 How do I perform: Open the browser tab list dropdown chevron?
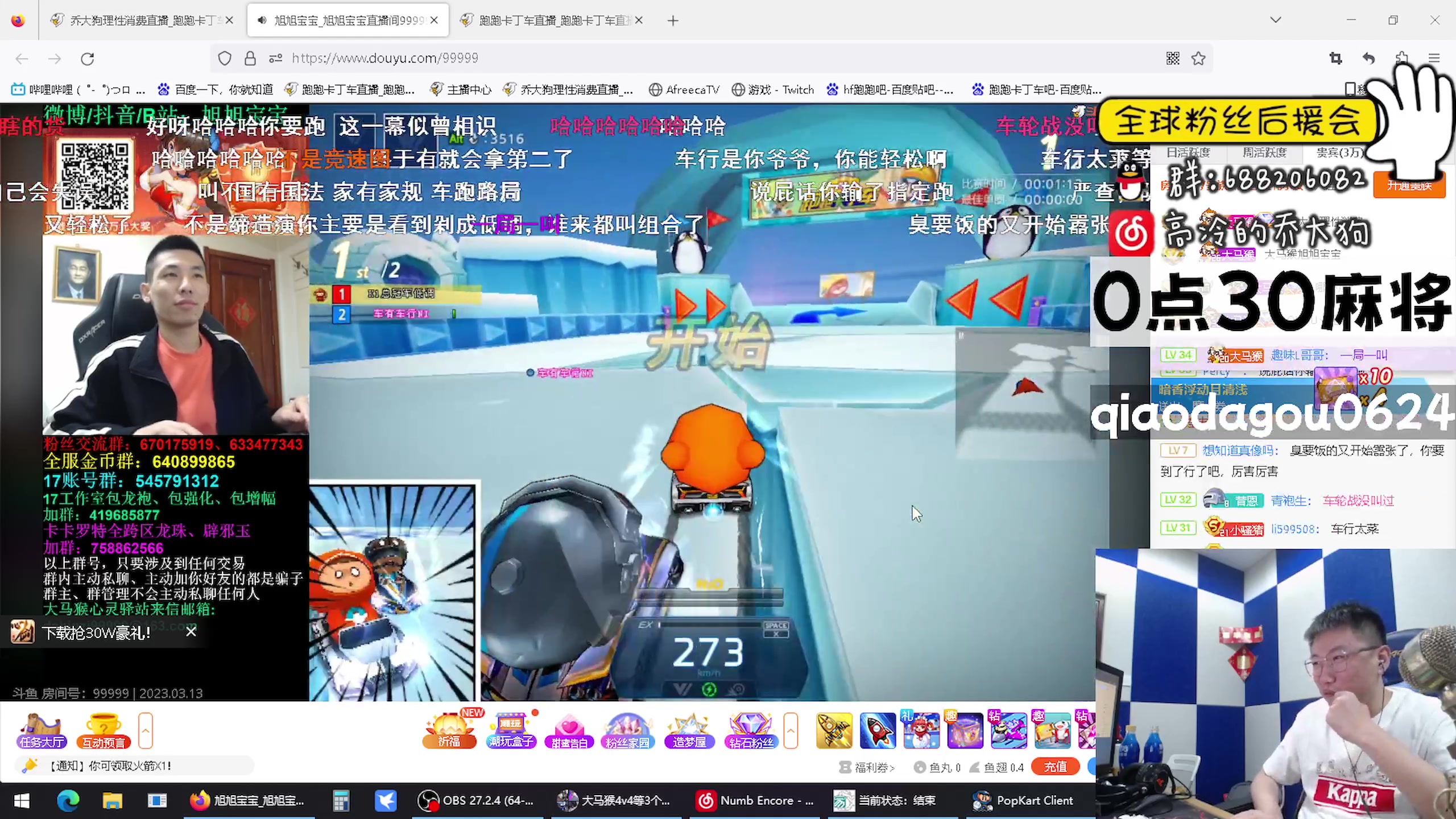tap(1276, 20)
